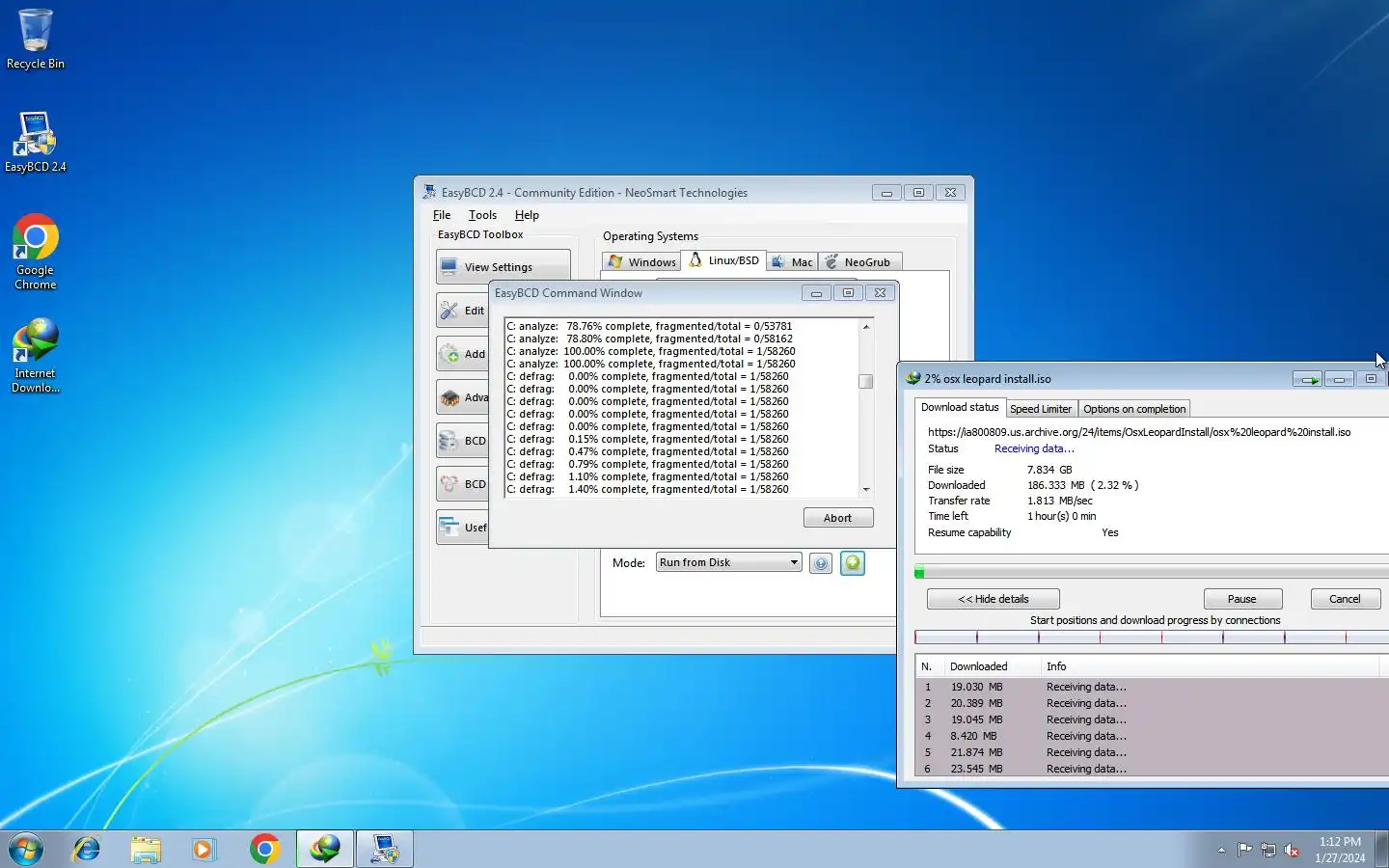Open the Help menu in EasyBCD
This screenshot has height=868, width=1389.
click(x=527, y=215)
